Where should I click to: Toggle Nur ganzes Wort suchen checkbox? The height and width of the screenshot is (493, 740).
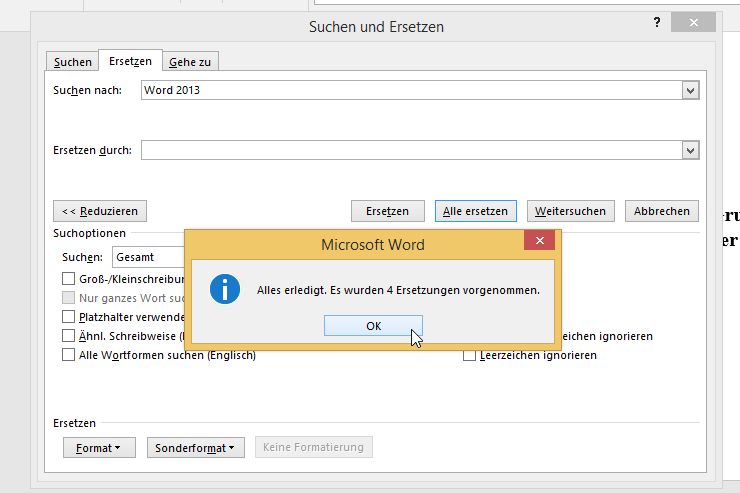[68, 298]
